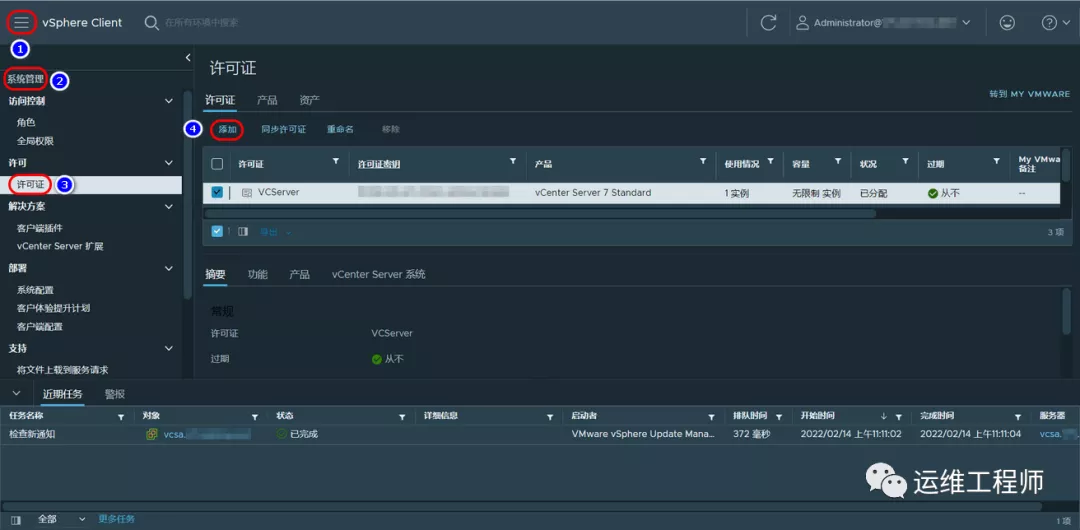
Task: Click the 添加 button to add license
Action: pyautogui.click(x=228, y=129)
